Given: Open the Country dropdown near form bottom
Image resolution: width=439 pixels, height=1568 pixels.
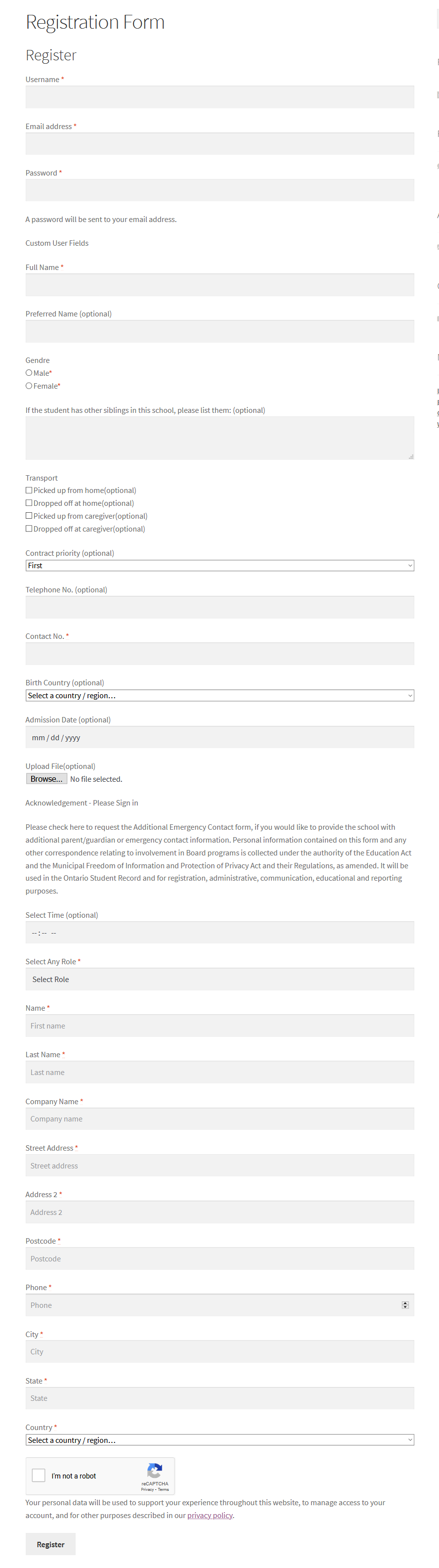Looking at the screenshot, I should tap(219, 1439).
